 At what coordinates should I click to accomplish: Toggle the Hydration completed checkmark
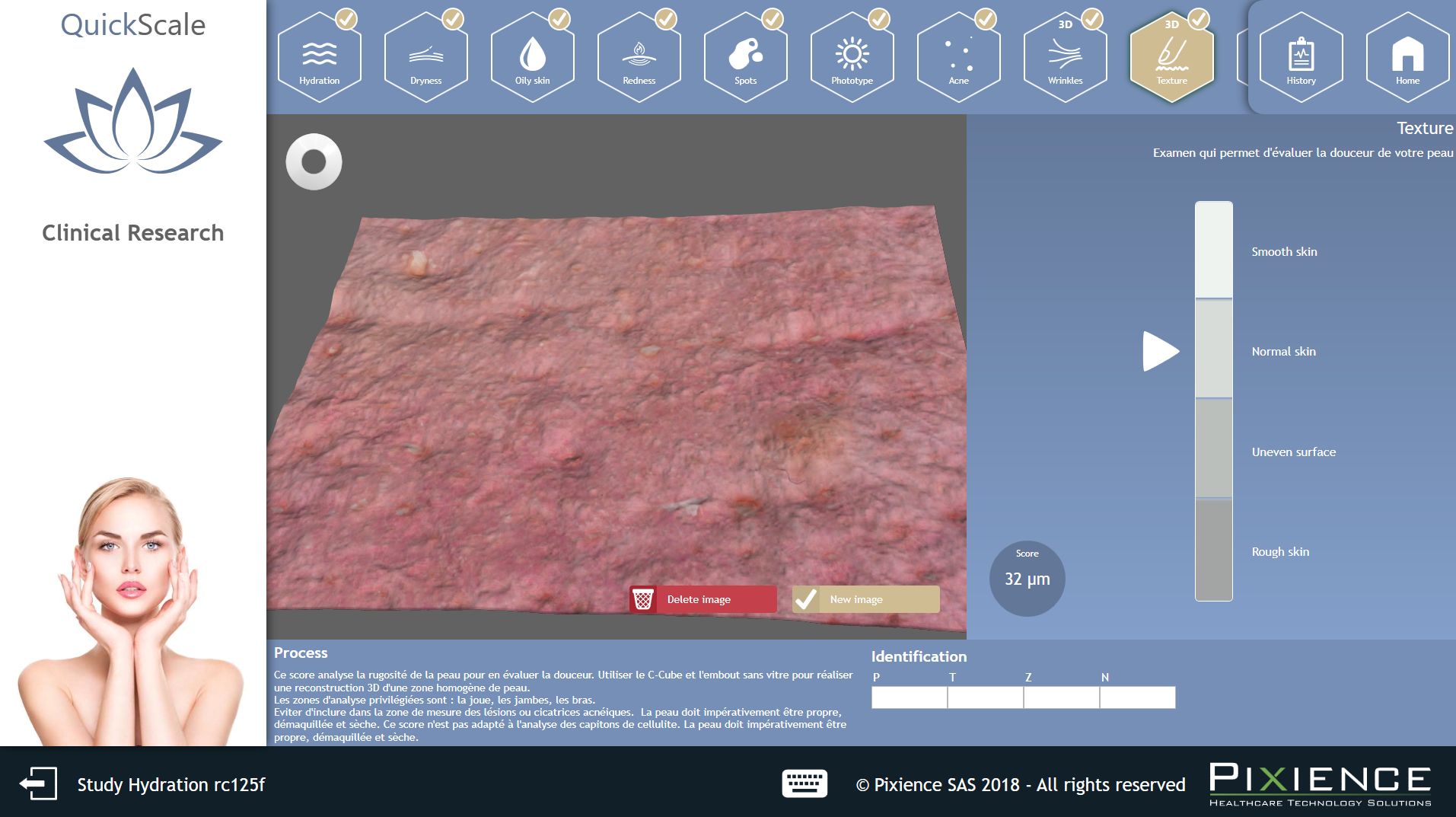point(348,17)
